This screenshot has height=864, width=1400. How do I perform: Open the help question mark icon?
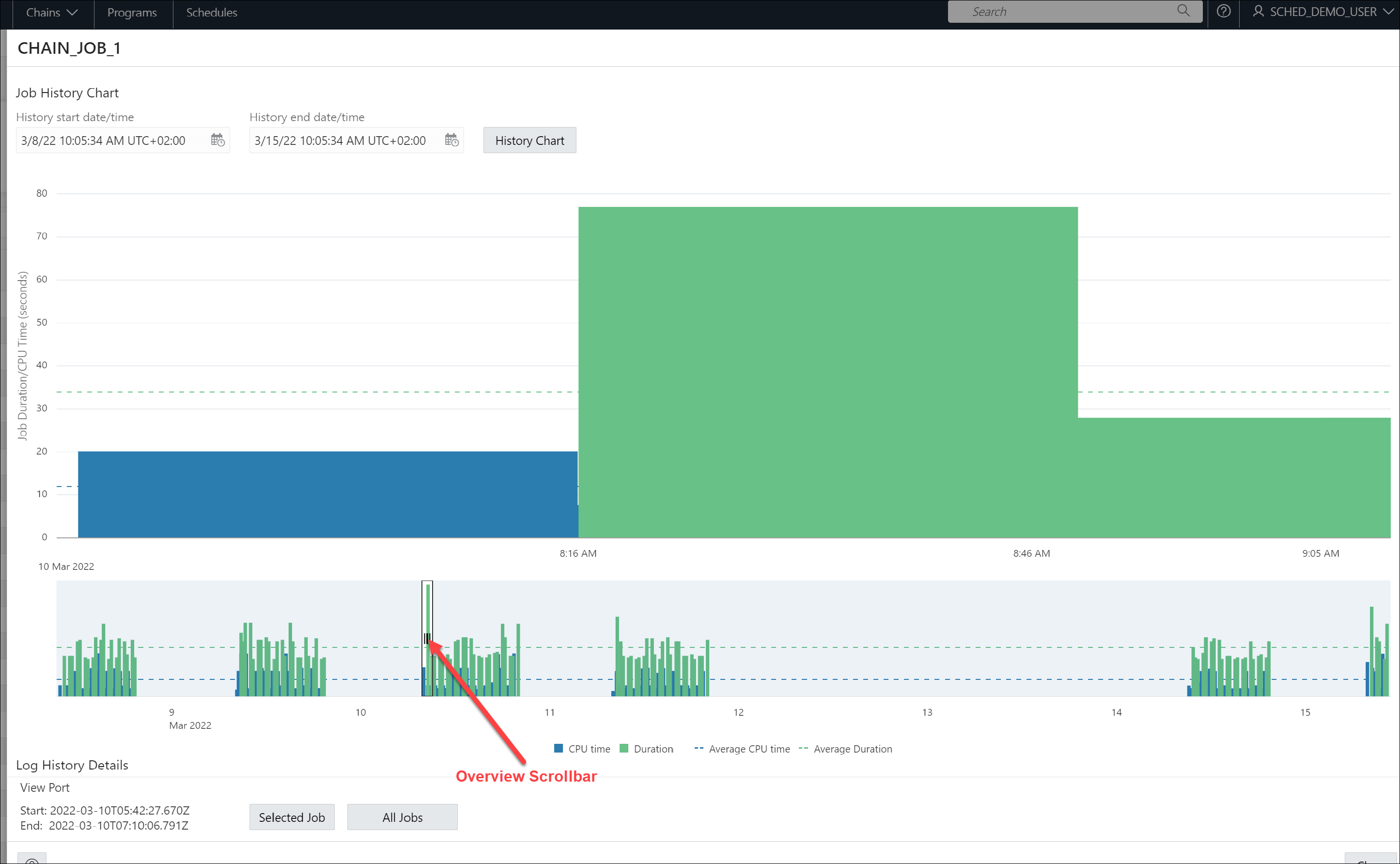[1223, 12]
